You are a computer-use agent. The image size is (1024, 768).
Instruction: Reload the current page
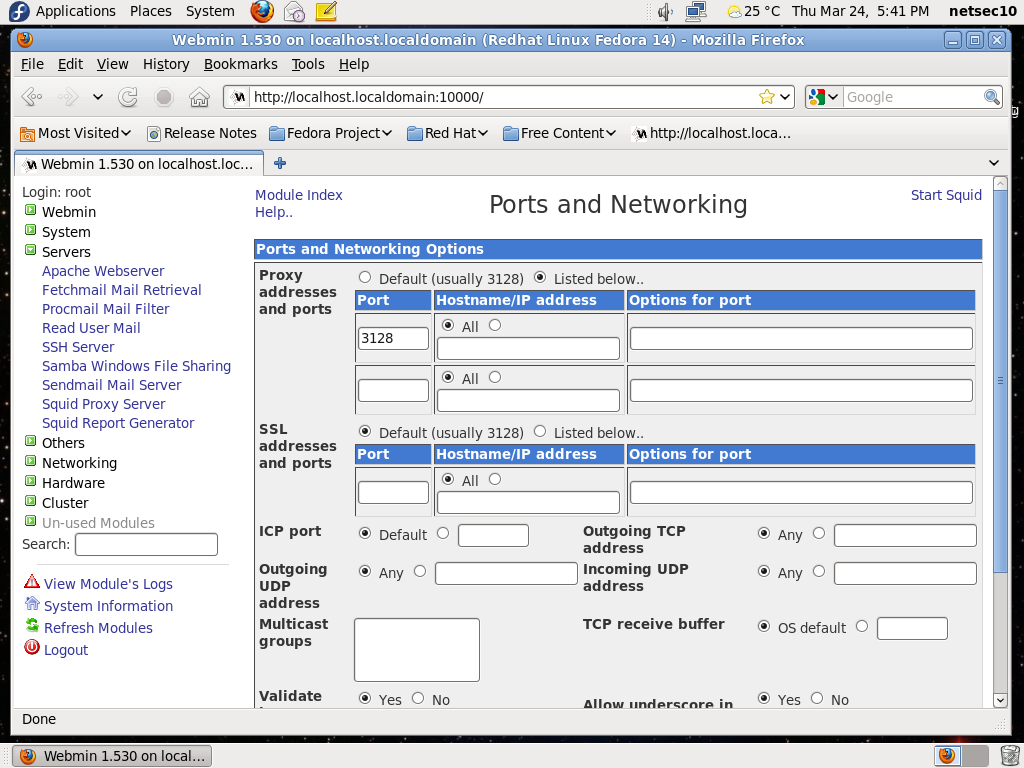click(x=128, y=97)
